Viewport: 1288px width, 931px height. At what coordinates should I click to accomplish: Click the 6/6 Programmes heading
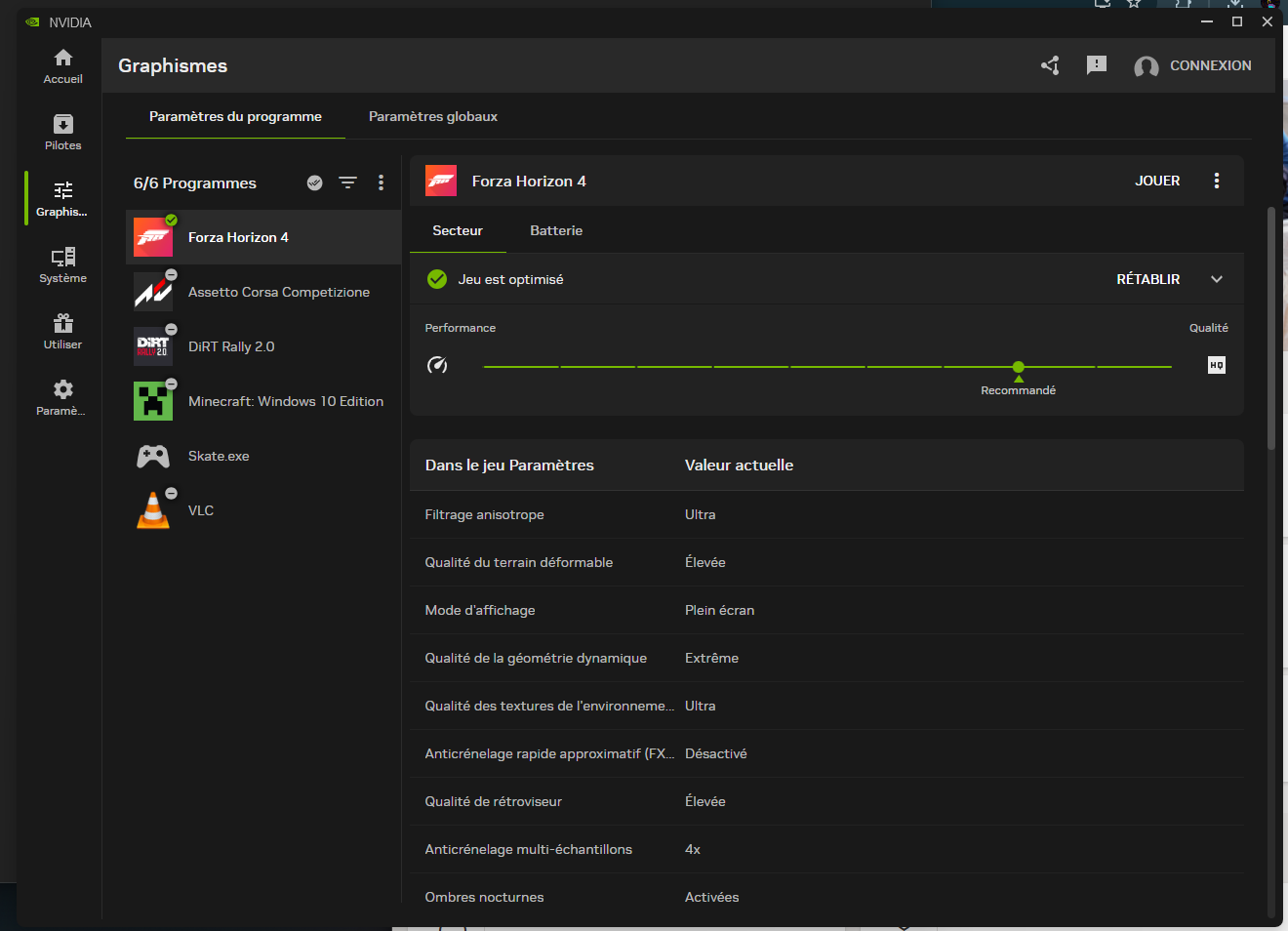pos(195,182)
